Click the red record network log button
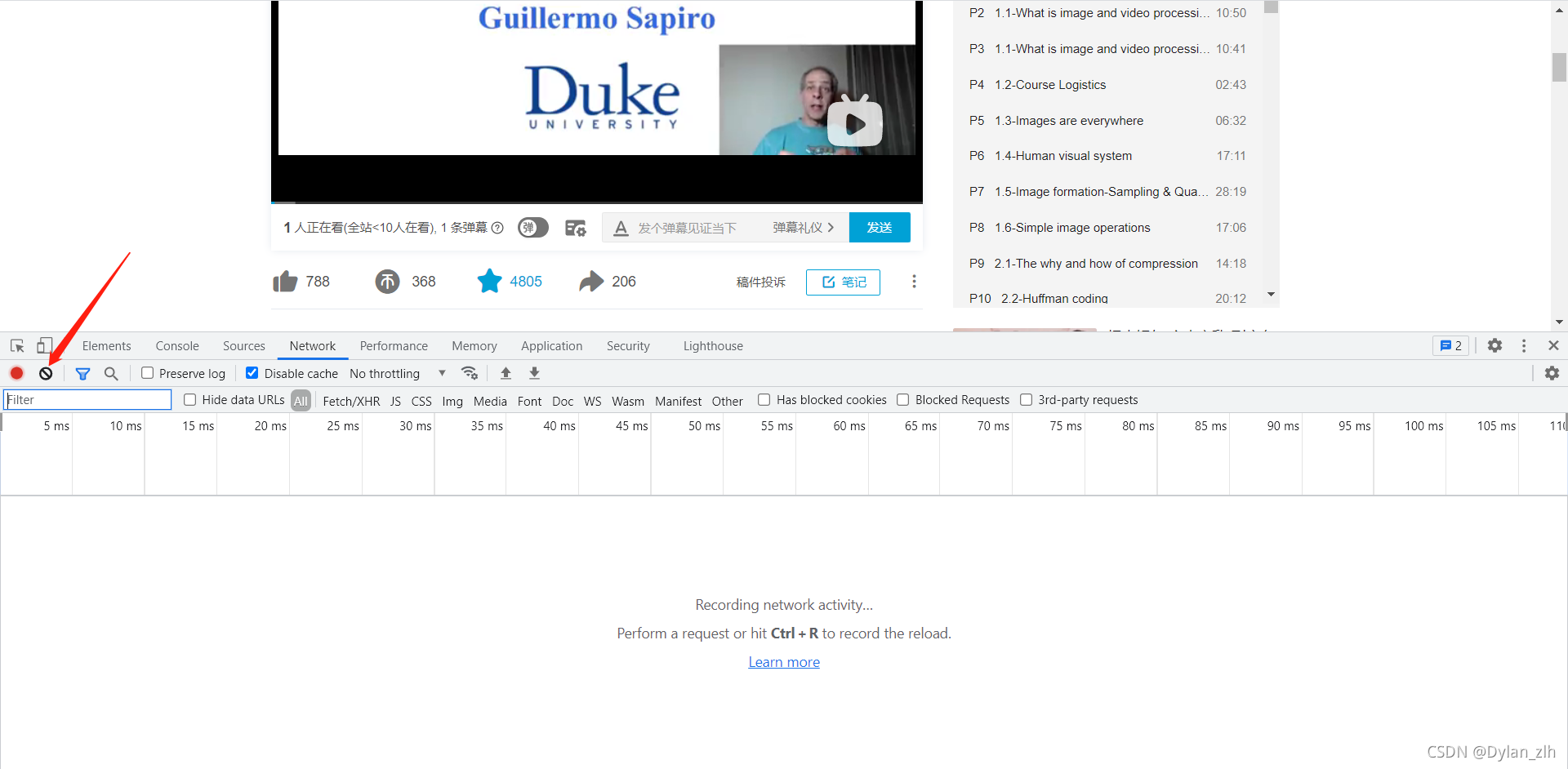1568x769 pixels. (16, 373)
